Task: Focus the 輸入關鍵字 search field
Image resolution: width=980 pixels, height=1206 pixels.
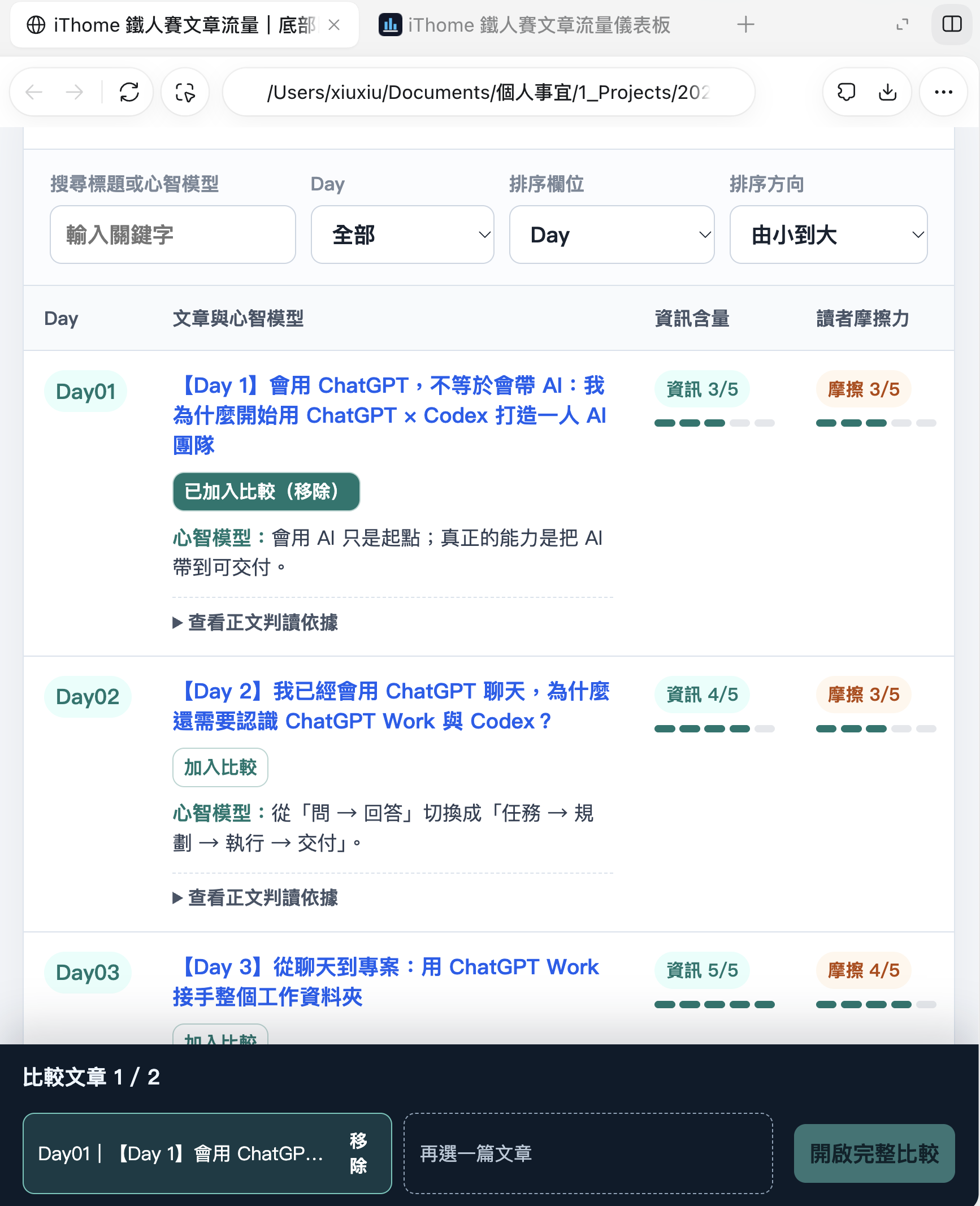Action: 173,235
